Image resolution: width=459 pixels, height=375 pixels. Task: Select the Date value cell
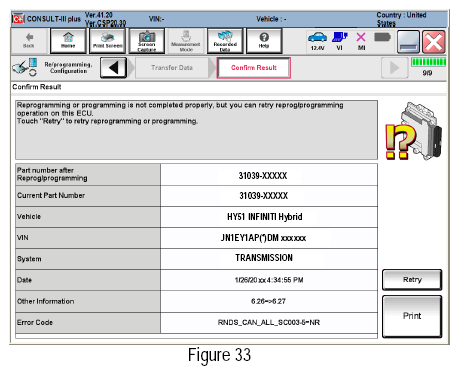[269, 280]
